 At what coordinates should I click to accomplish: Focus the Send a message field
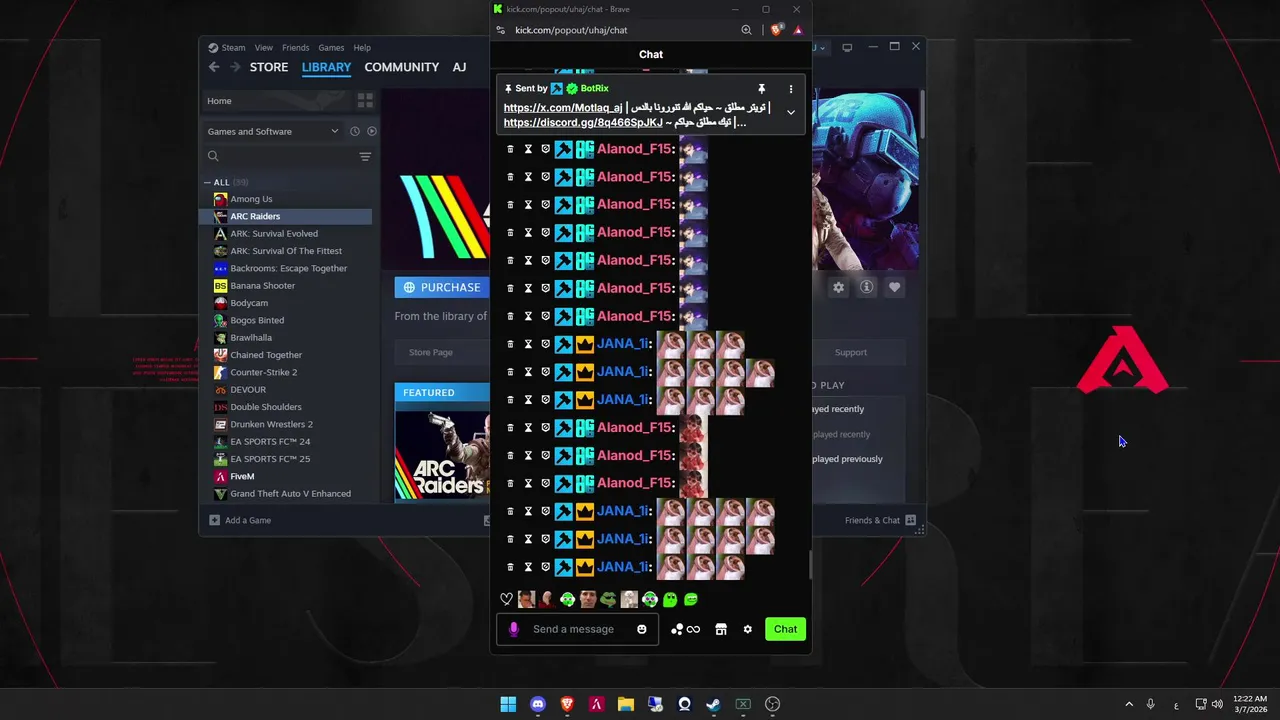click(x=577, y=629)
